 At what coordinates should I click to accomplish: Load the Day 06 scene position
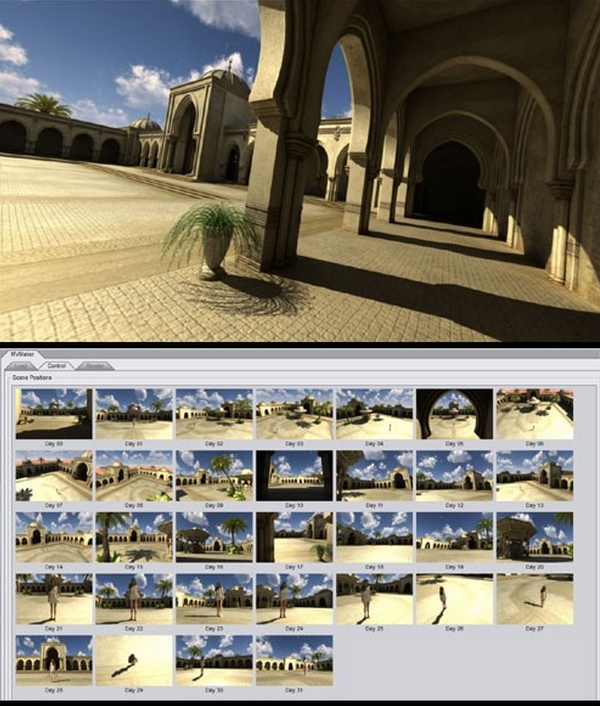[534, 412]
